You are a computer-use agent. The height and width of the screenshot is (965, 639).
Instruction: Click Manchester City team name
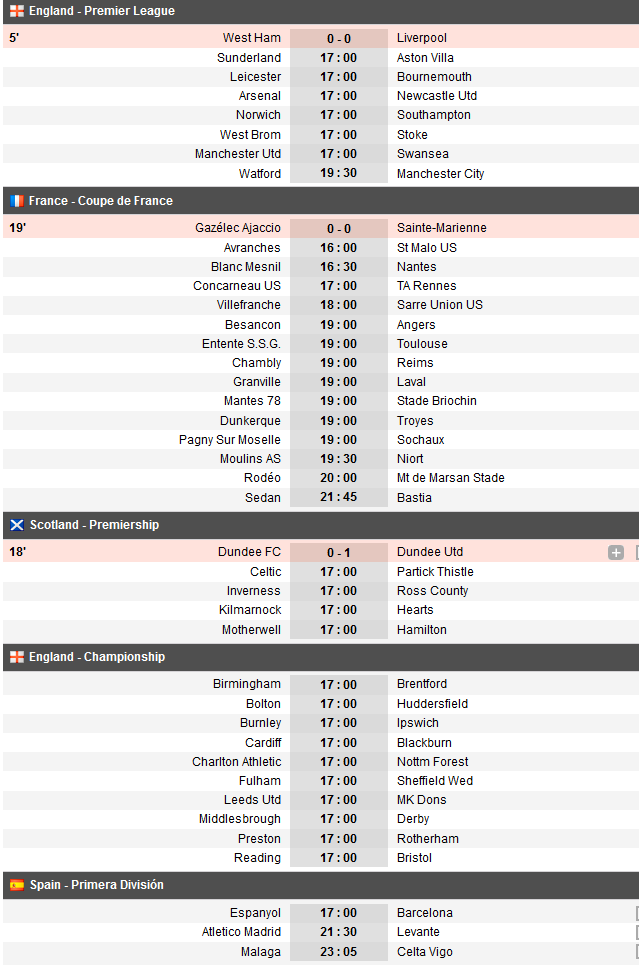coord(440,174)
